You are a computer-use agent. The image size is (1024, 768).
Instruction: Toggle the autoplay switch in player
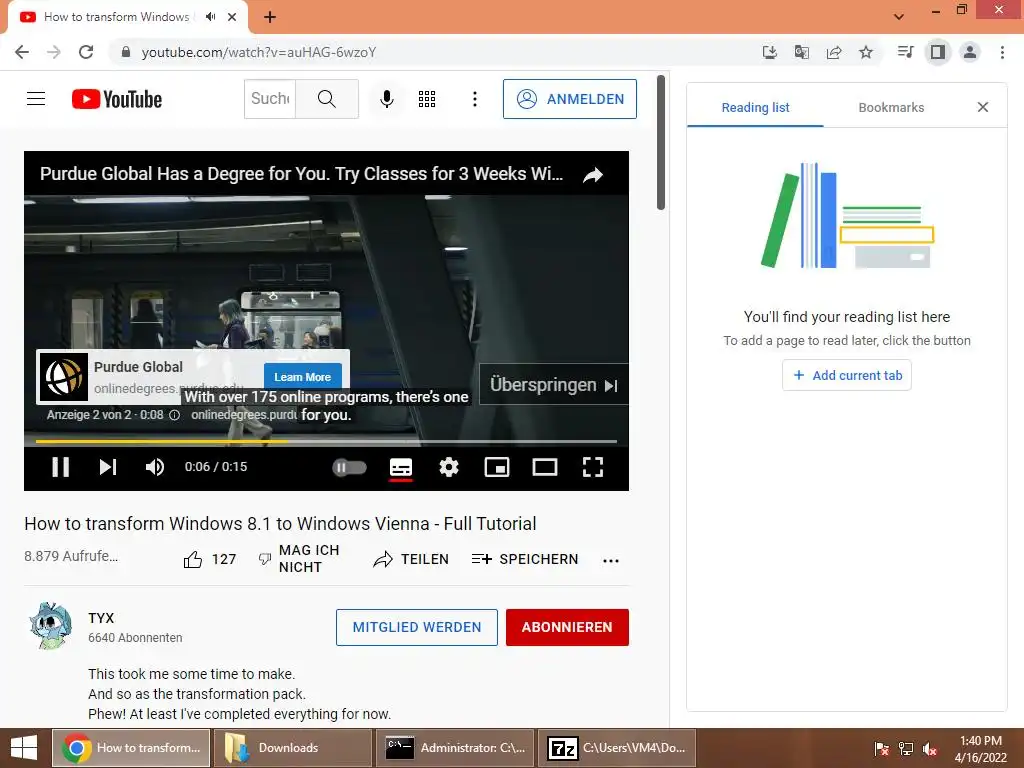(x=349, y=467)
